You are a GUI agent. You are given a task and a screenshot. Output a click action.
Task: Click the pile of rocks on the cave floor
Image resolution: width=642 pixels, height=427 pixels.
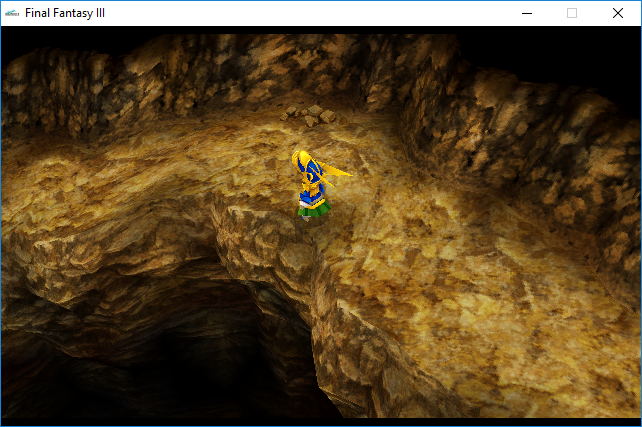pyautogui.click(x=309, y=115)
